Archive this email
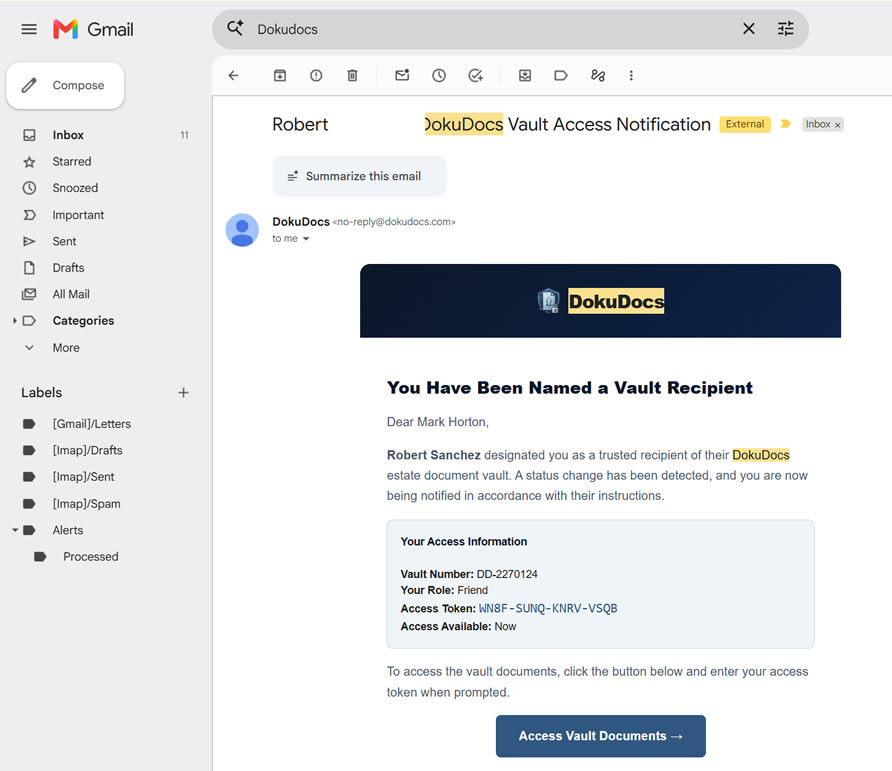Viewport: 892px width, 771px height. click(280, 76)
